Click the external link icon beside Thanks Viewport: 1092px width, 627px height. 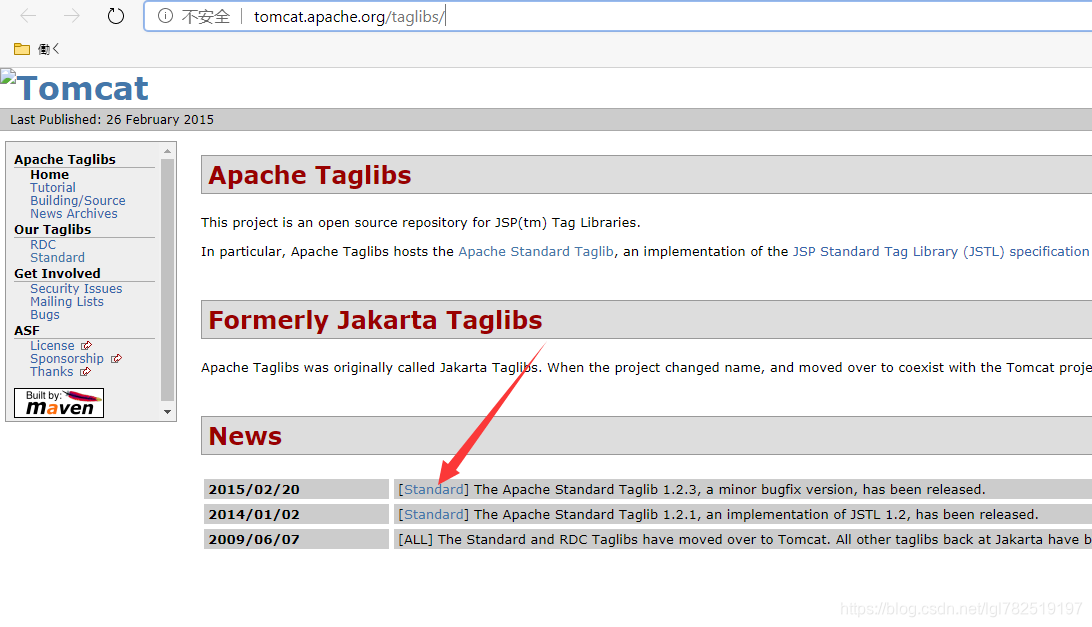tap(86, 372)
